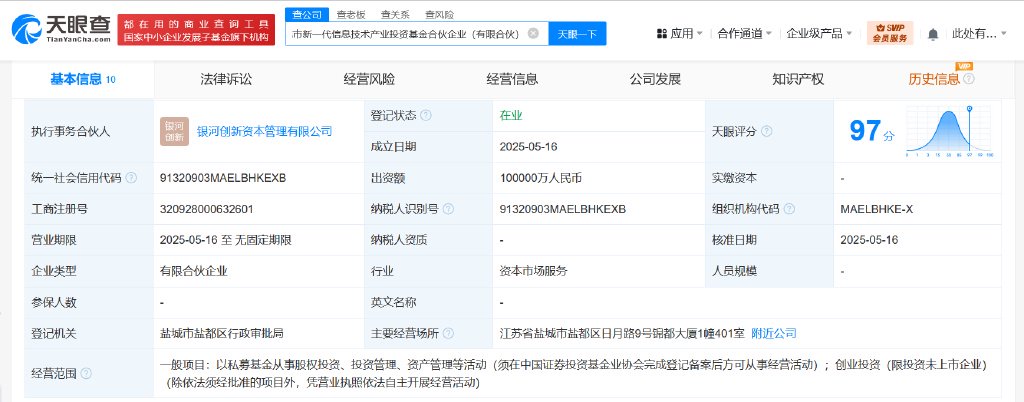Viewport: 1024px width, 402px height.
Task: Select the 查老板 search tab
Action: [351, 14]
